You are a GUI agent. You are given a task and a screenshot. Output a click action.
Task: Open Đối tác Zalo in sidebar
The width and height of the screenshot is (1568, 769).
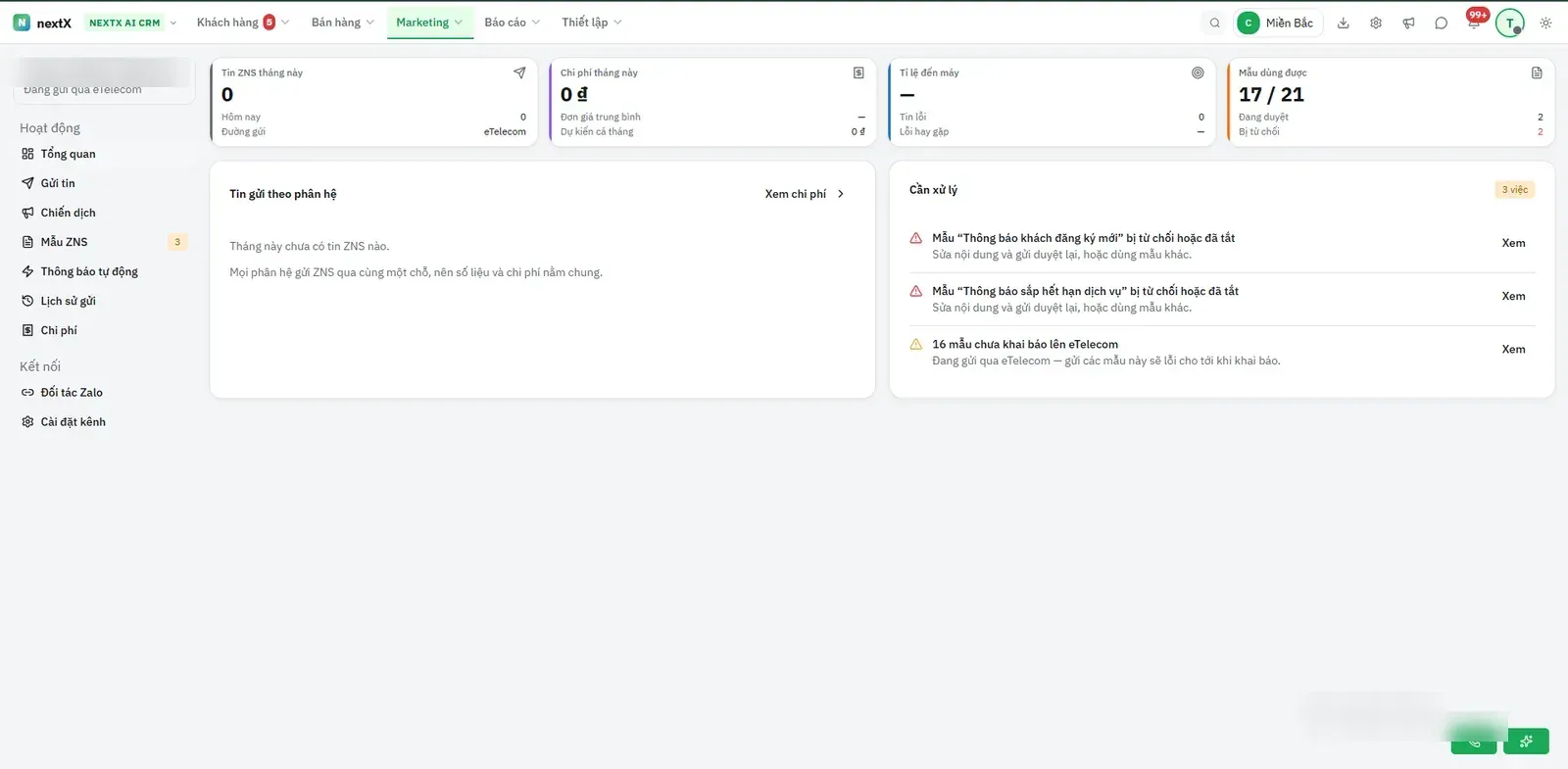pos(104,393)
